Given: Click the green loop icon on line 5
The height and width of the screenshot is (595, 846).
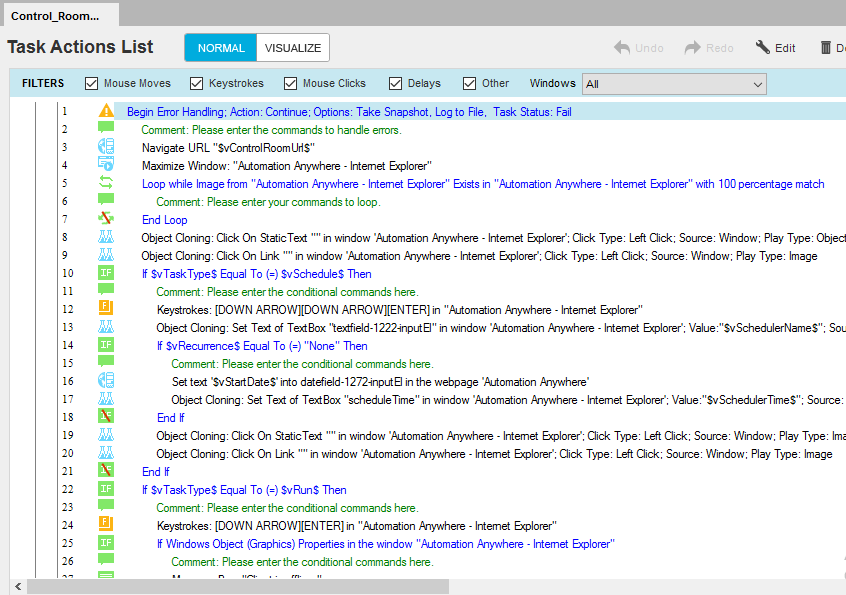Looking at the screenshot, I should (x=106, y=184).
